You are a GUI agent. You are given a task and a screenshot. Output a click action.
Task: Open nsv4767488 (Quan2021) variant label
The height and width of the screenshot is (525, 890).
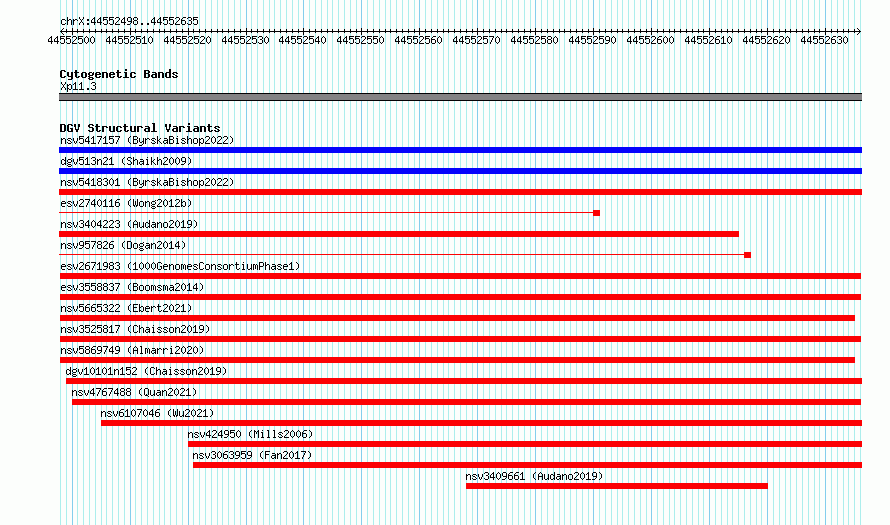[x=134, y=392]
